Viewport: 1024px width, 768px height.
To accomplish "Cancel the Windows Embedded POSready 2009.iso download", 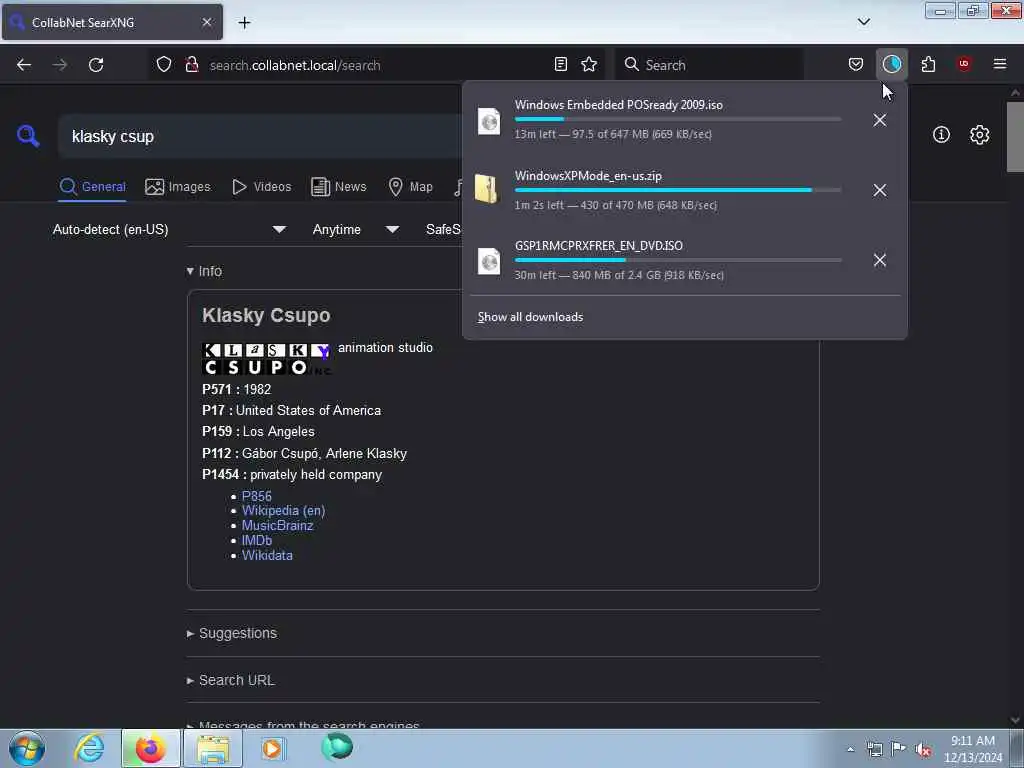I will [x=880, y=120].
